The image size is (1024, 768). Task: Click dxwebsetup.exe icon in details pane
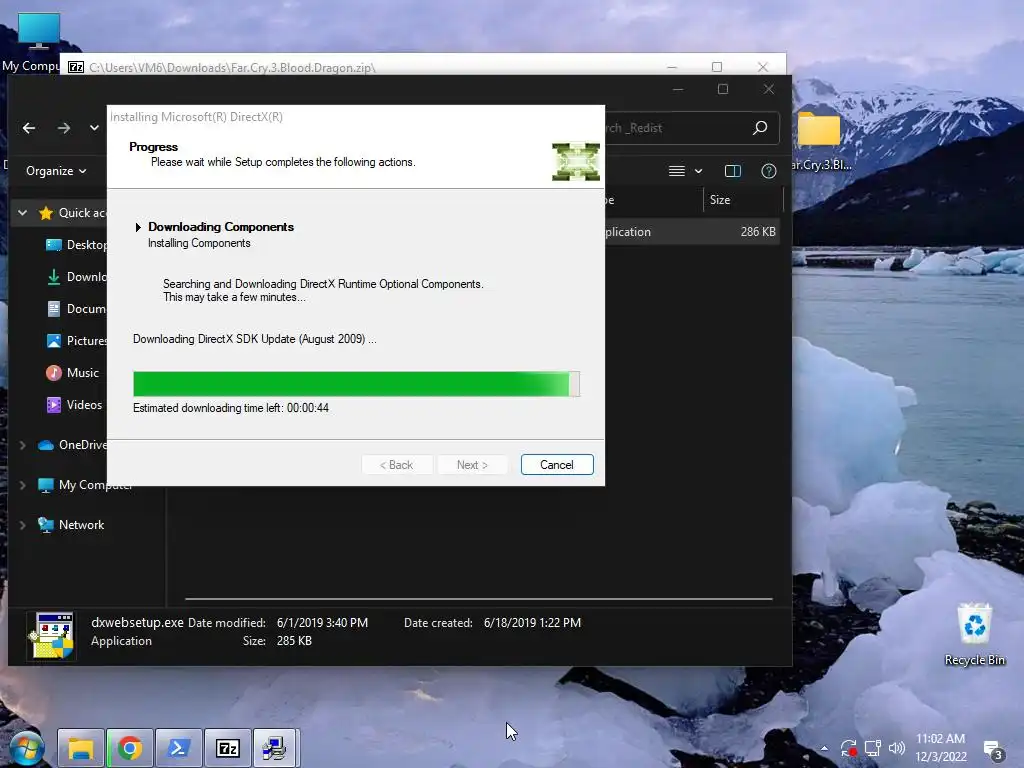click(51, 635)
